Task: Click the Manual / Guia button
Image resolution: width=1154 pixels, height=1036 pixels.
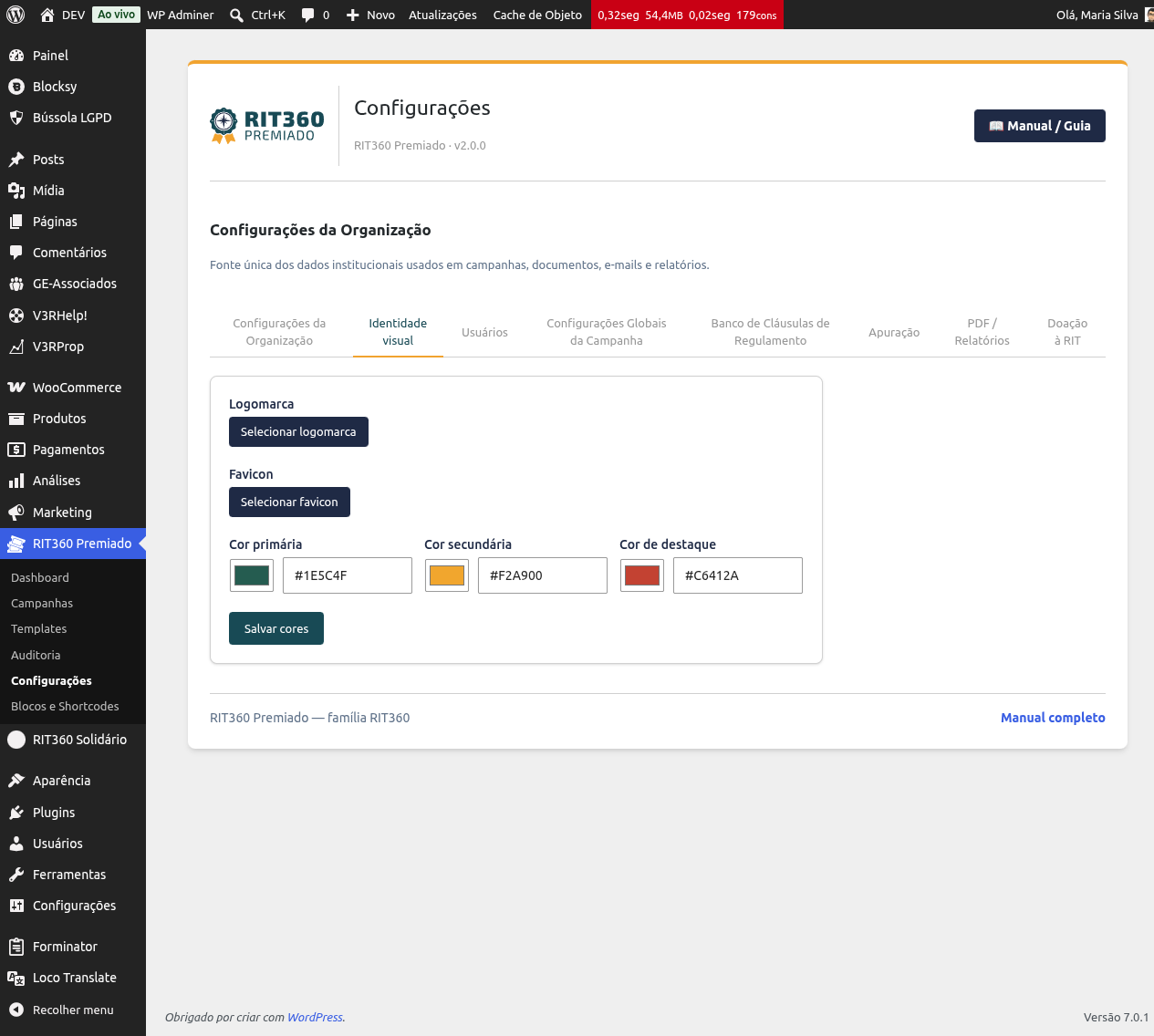Action: 1040,126
